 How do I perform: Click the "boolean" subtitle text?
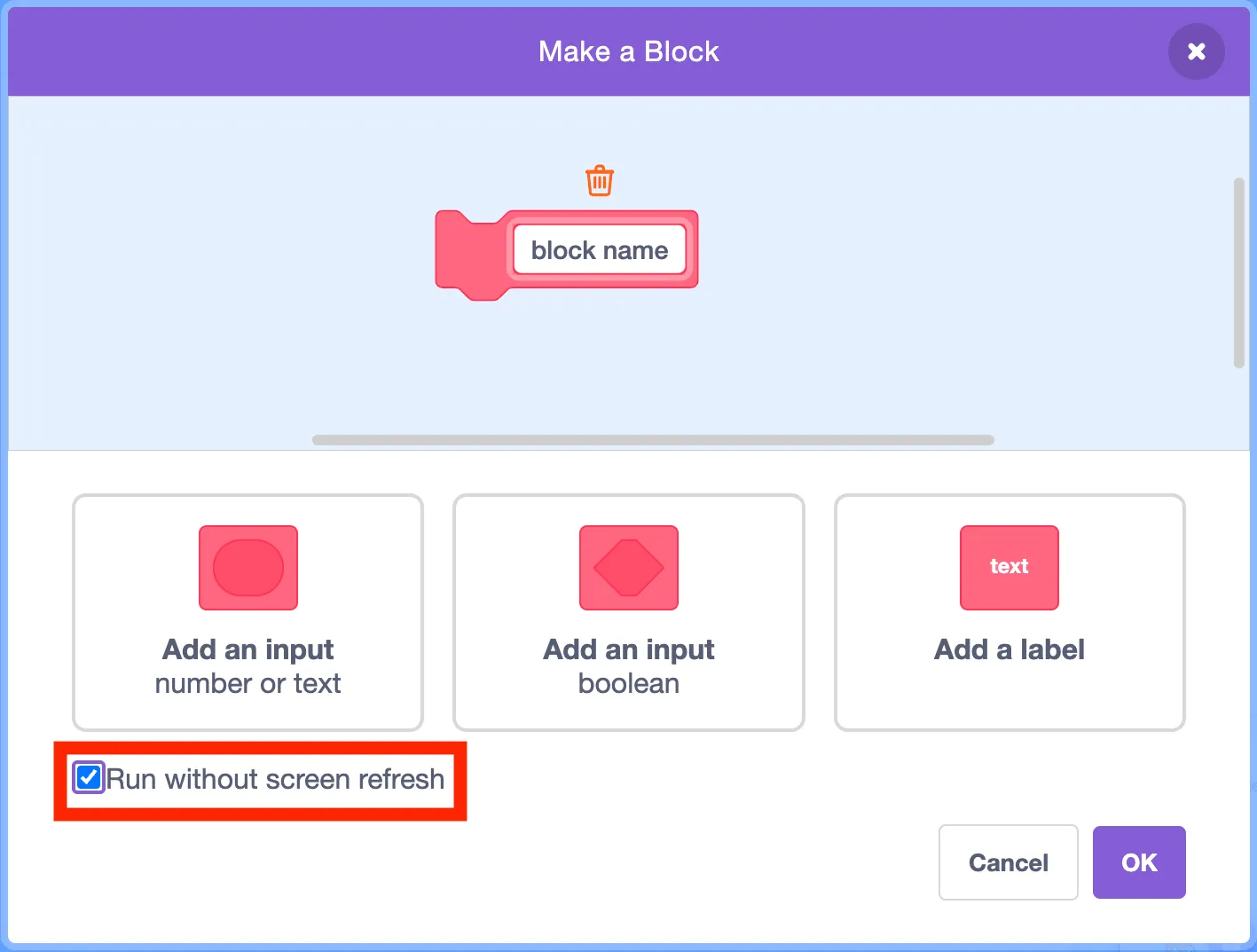coord(629,684)
